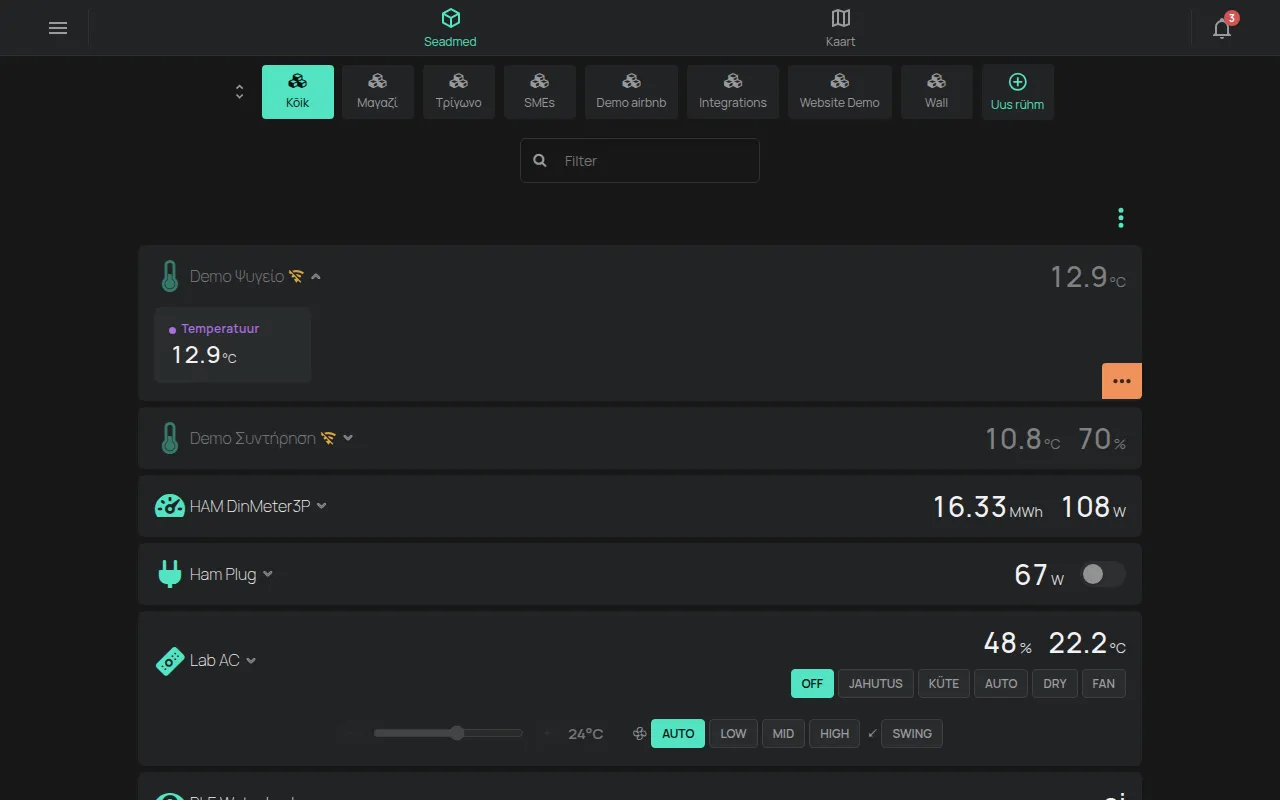Viewport: 1280px width, 800px height.
Task: Click the orange more-options button
Action: click(1122, 381)
